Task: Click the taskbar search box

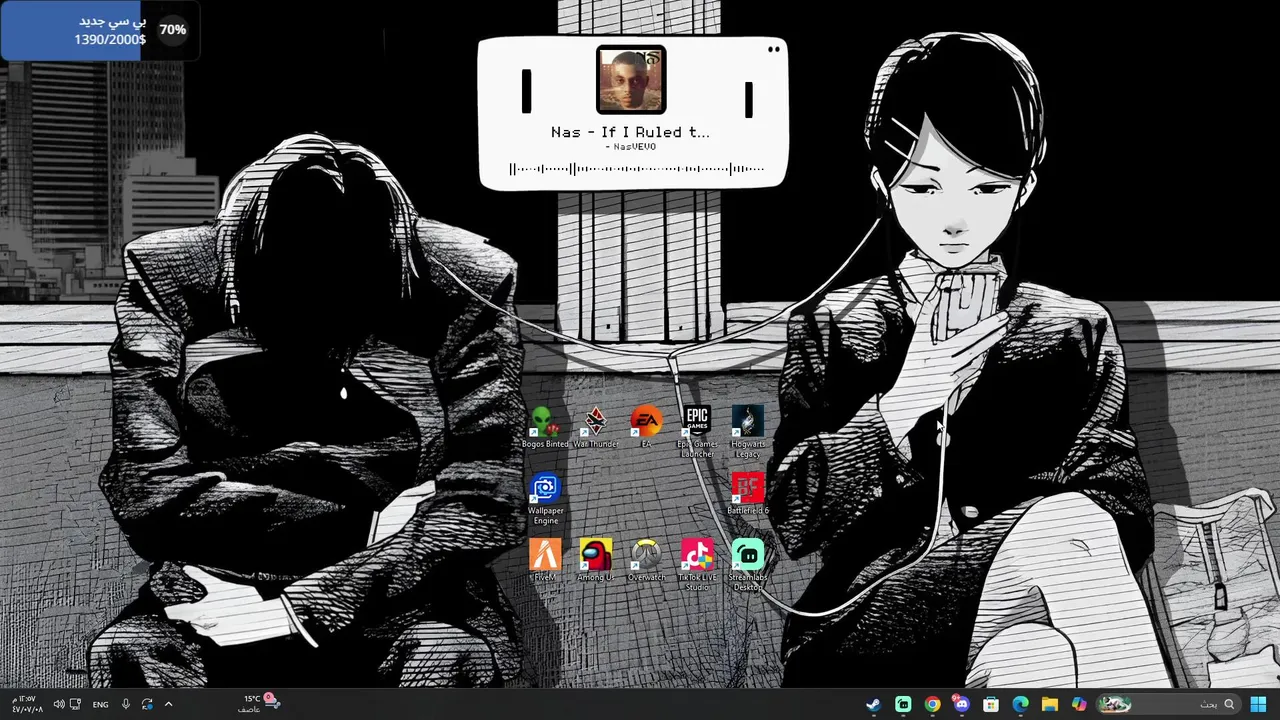Action: (1167, 704)
